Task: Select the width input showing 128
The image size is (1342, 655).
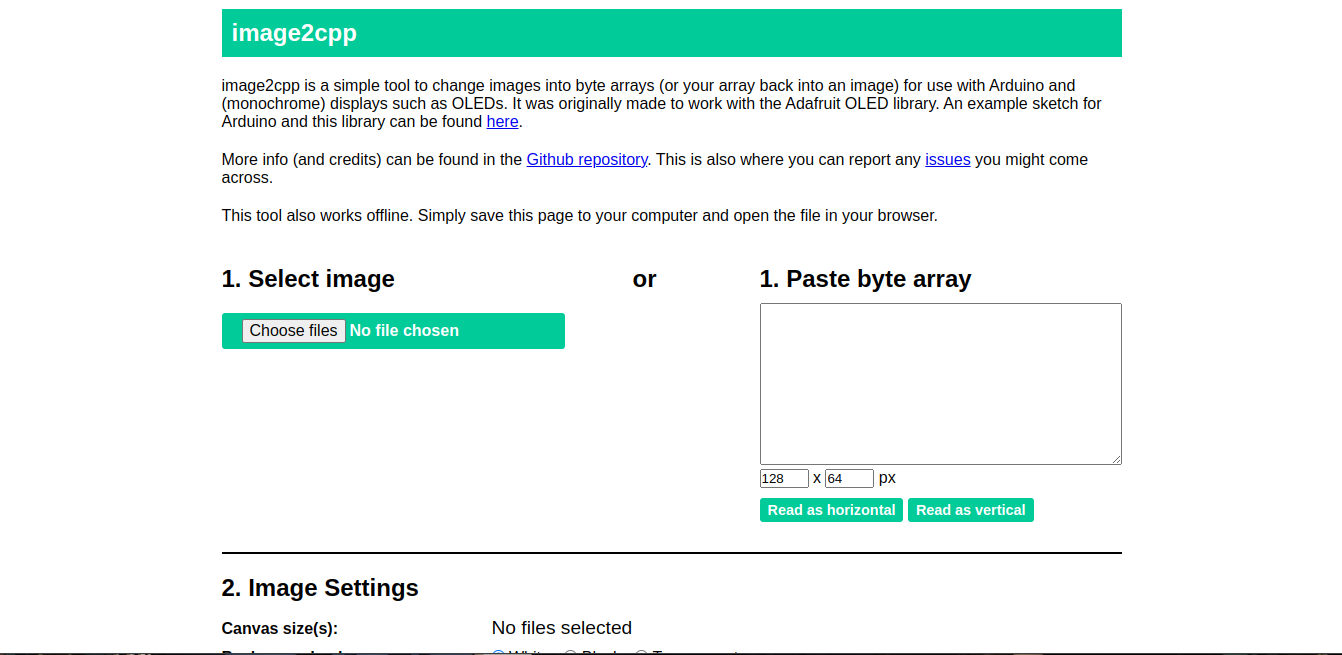Action: tap(783, 478)
